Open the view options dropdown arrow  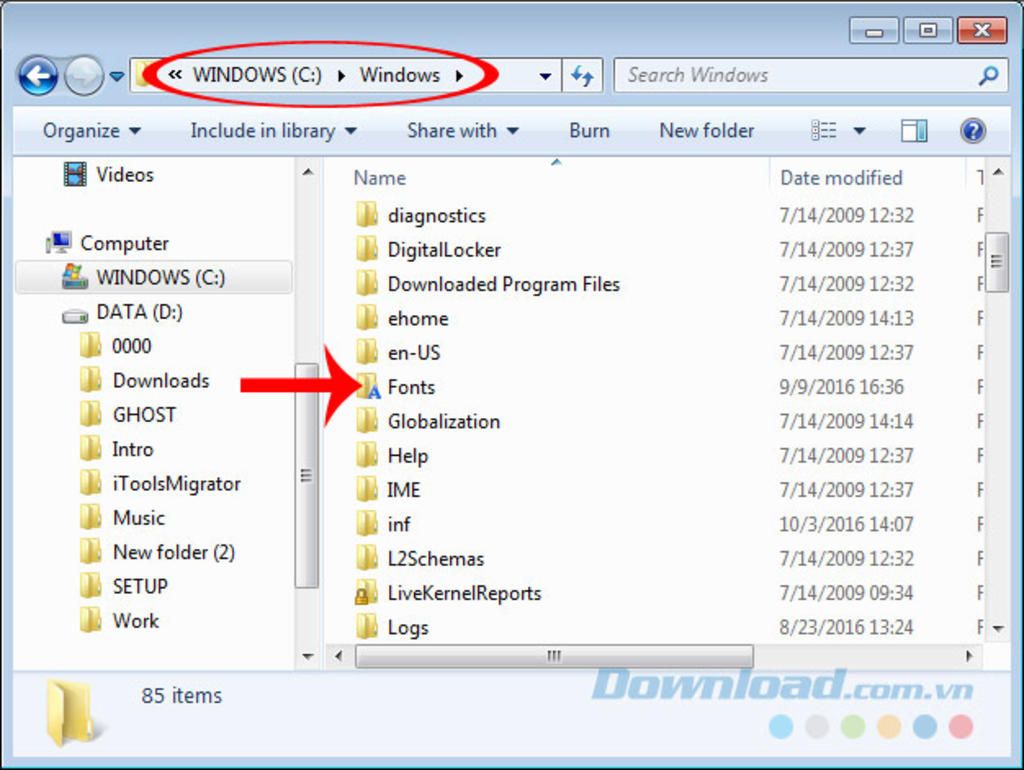pyautogui.click(x=859, y=131)
